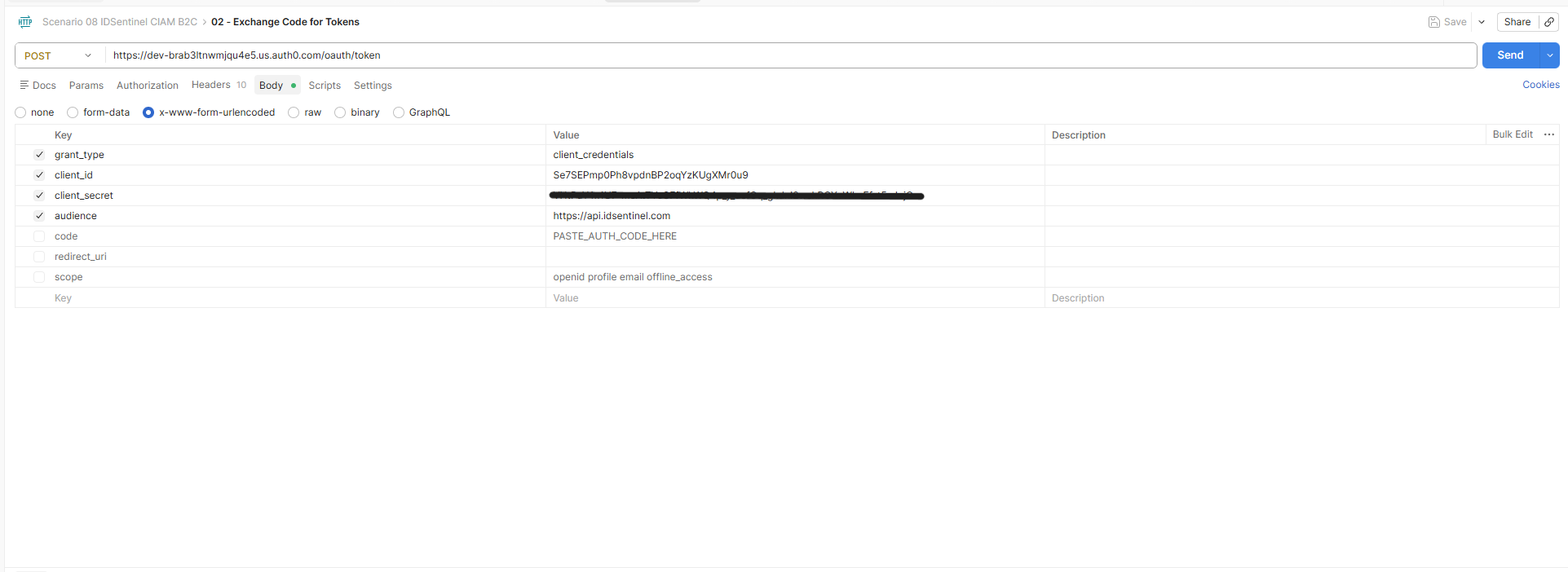Click the Save icon button
This screenshot has width=1568, height=572.
(x=1447, y=22)
